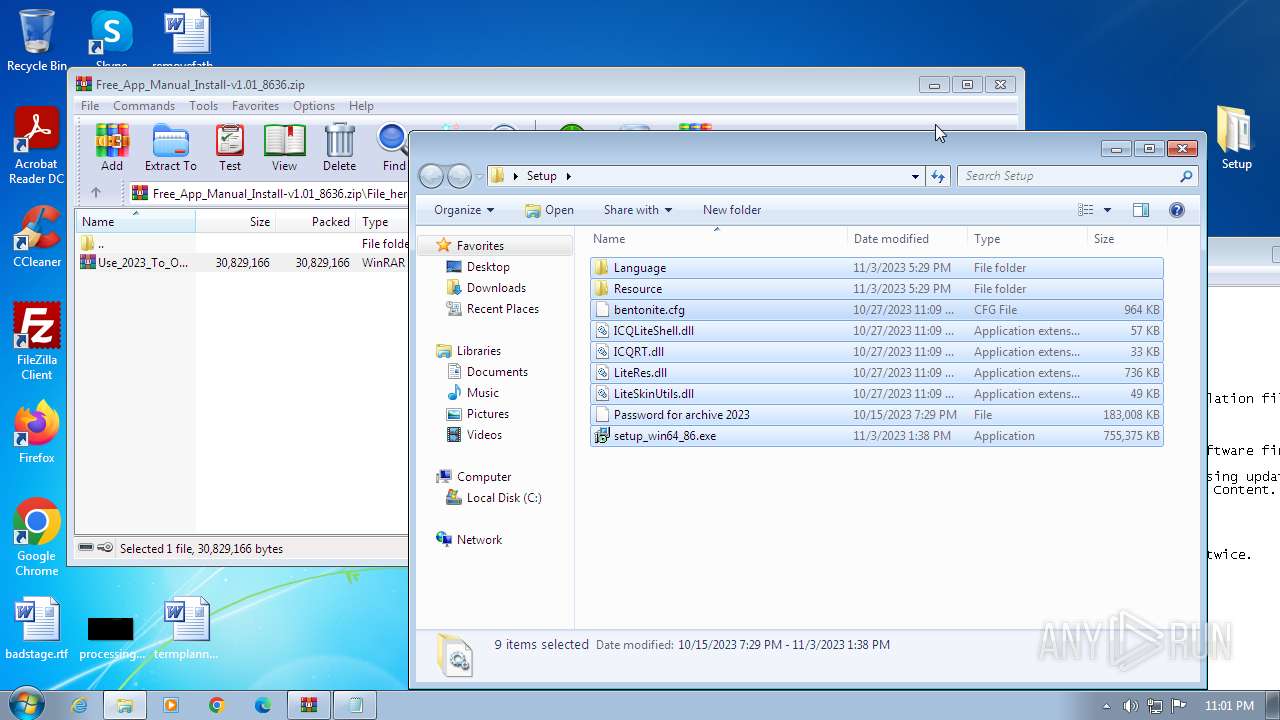Viewport: 1280px width, 720px height.
Task: Sort files by Type column
Action: tap(1027, 239)
